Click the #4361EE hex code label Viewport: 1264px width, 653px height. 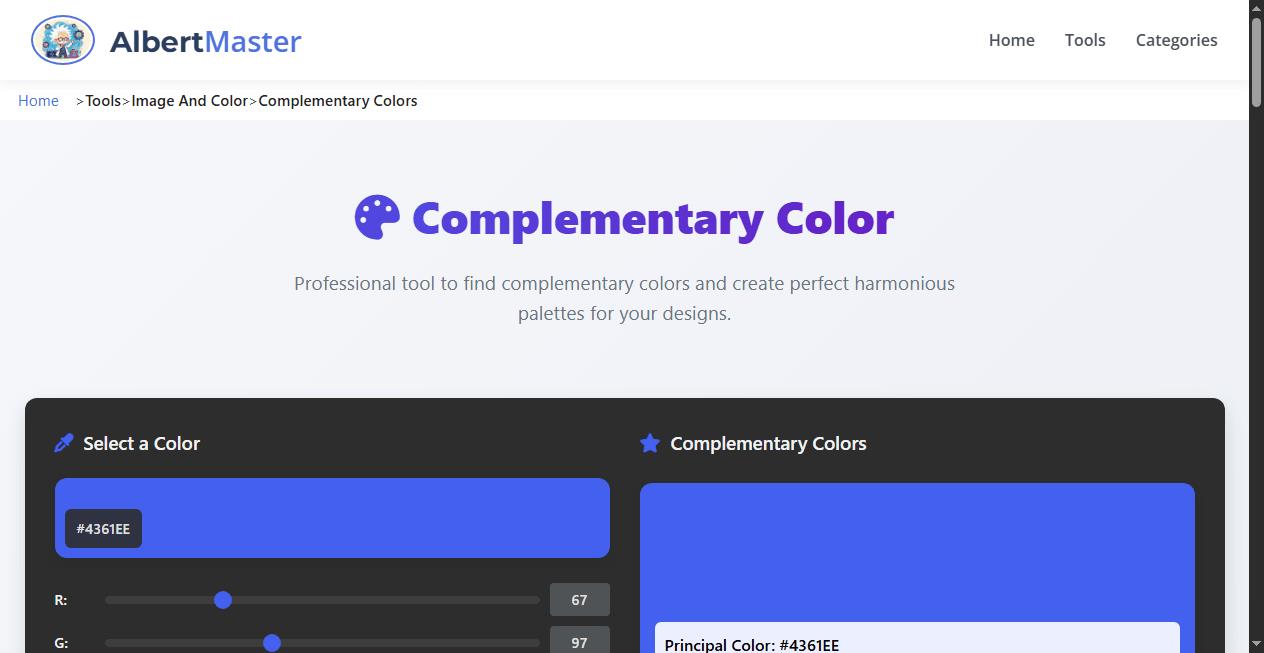(x=102, y=528)
